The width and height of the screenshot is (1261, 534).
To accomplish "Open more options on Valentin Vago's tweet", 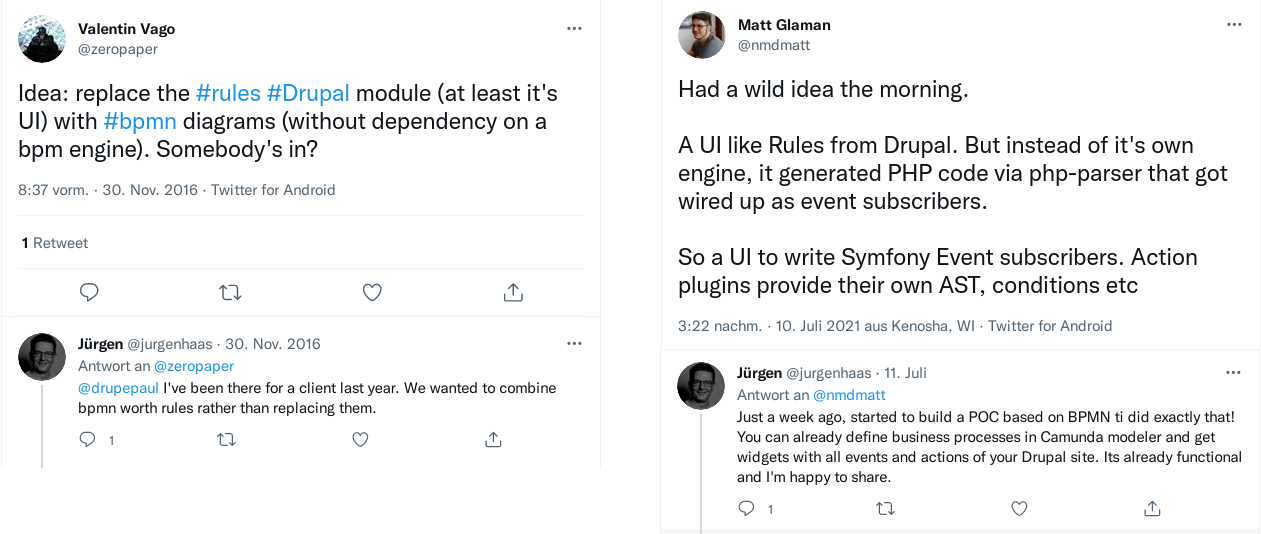I will click(x=574, y=29).
